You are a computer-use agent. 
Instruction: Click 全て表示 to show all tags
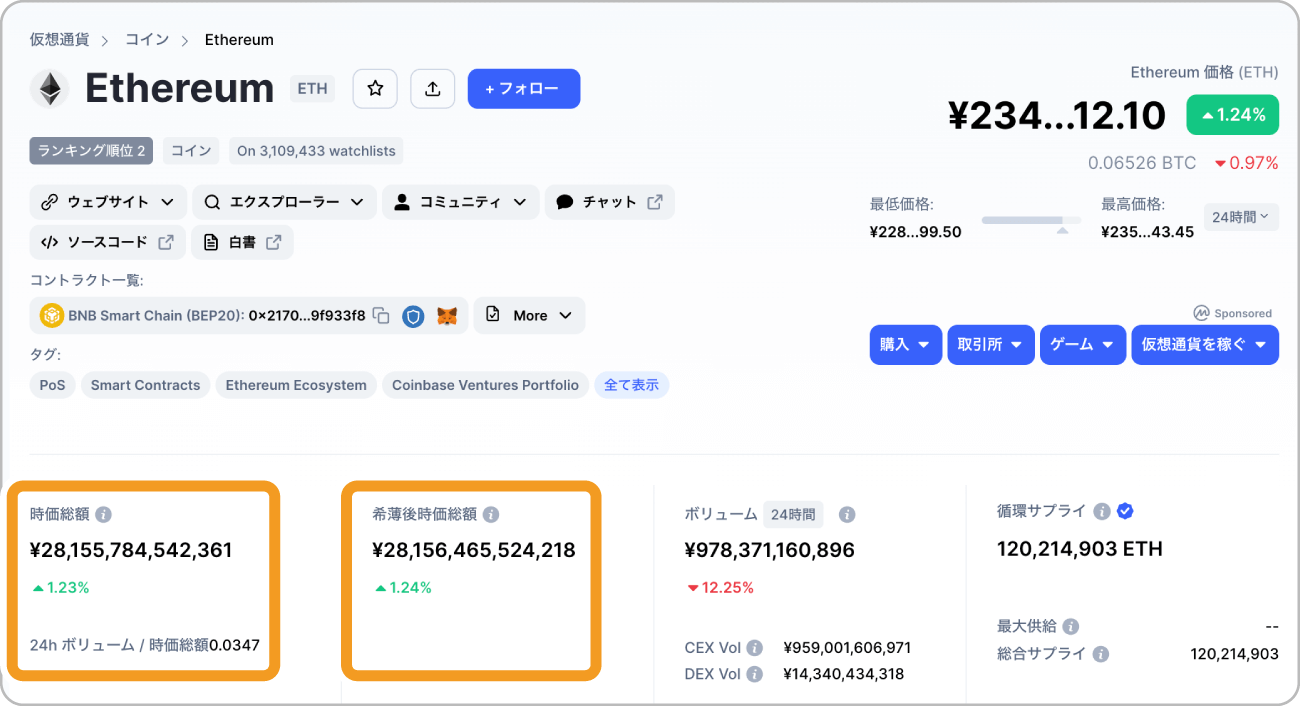pyautogui.click(x=632, y=385)
